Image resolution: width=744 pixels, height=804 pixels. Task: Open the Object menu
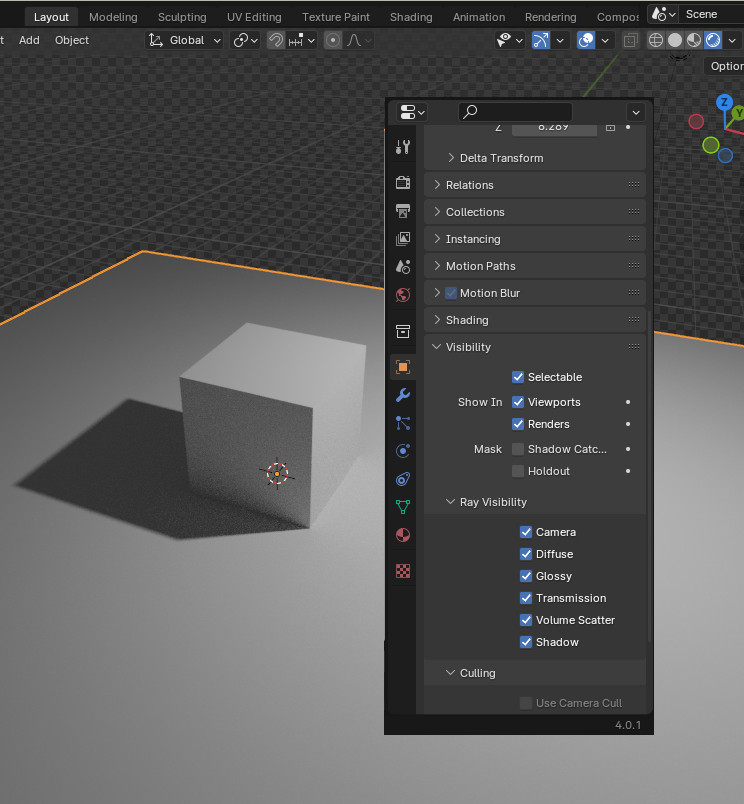72,40
